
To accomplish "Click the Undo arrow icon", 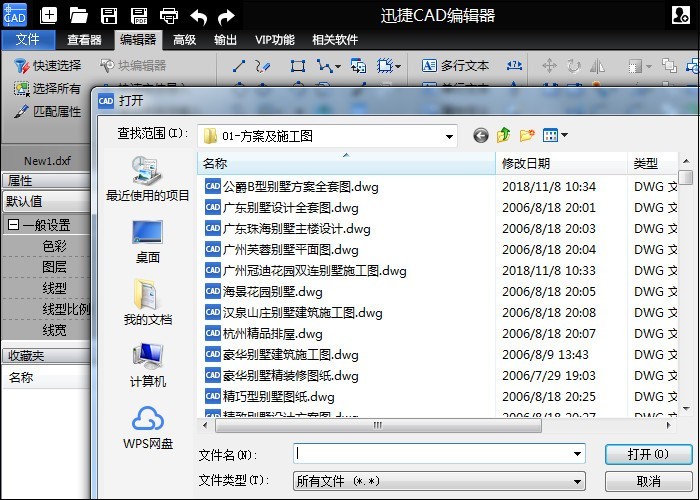I will pos(199,17).
